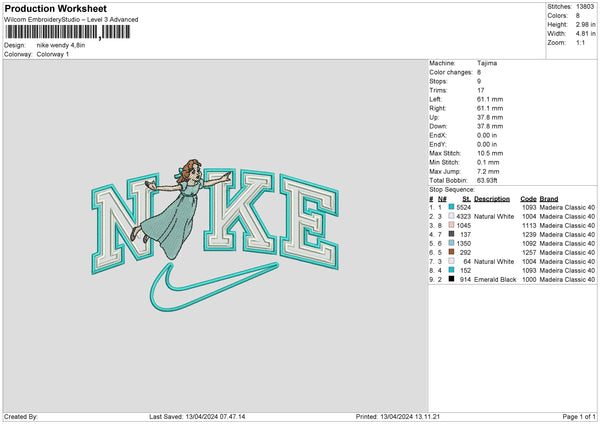Click the Brand column header
This screenshot has width=600, height=424.
click(551, 198)
